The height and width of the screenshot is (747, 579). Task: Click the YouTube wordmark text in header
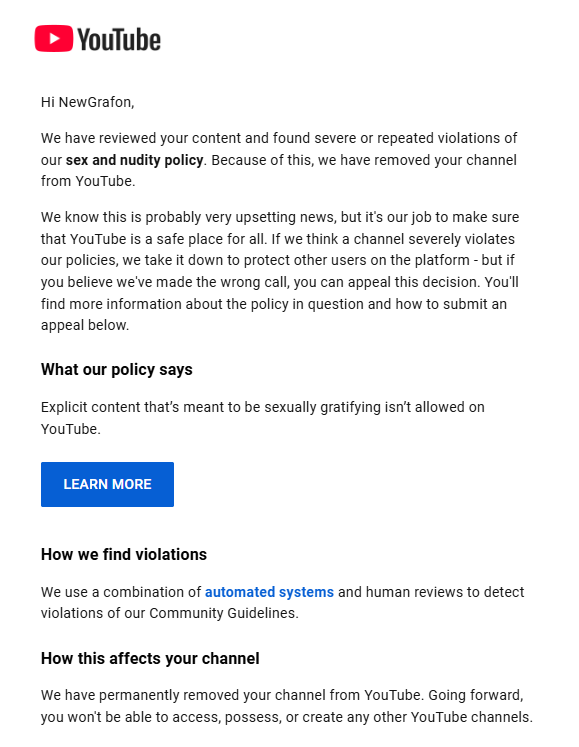(119, 40)
